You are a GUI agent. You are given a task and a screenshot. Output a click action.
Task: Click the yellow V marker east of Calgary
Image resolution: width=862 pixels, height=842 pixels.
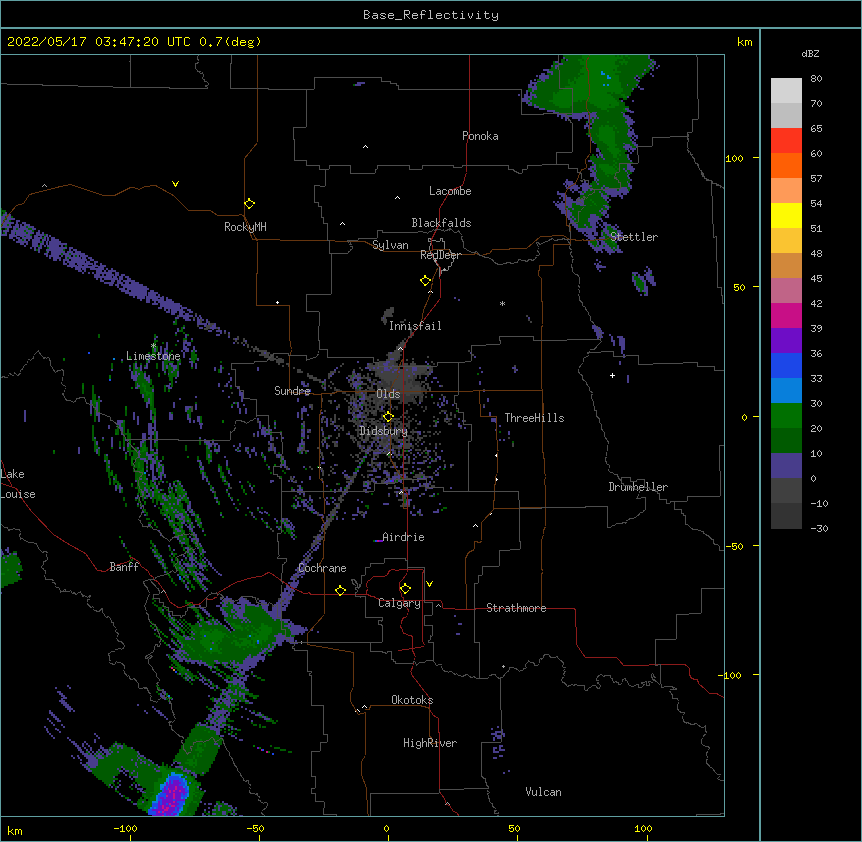point(429,584)
